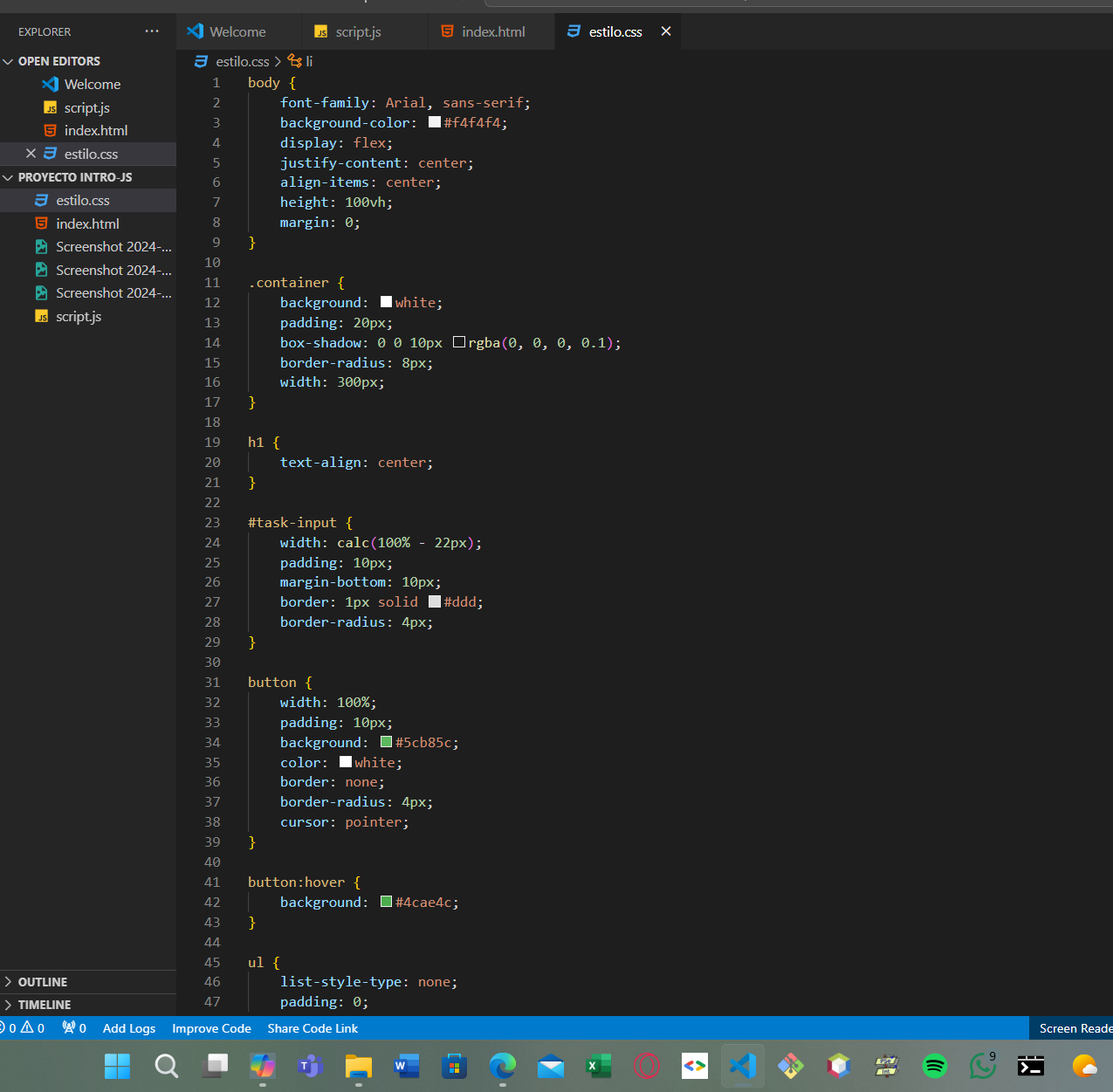Image resolution: width=1113 pixels, height=1092 pixels.
Task: Click button:hover selector on line 41
Action: click(296, 882)
